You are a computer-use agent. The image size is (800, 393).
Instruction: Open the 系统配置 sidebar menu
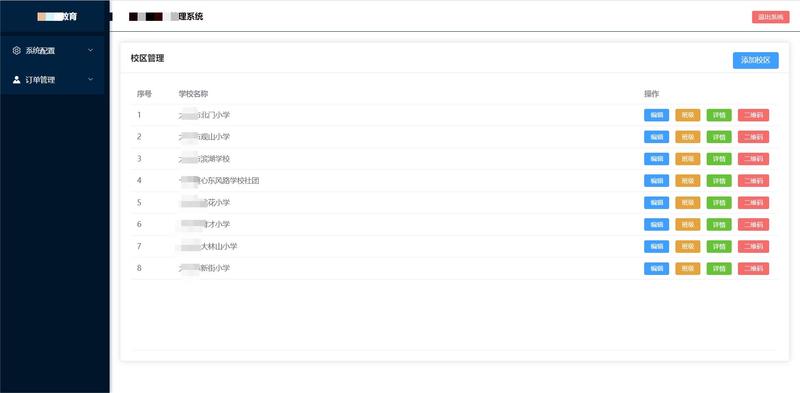[53, 51]
